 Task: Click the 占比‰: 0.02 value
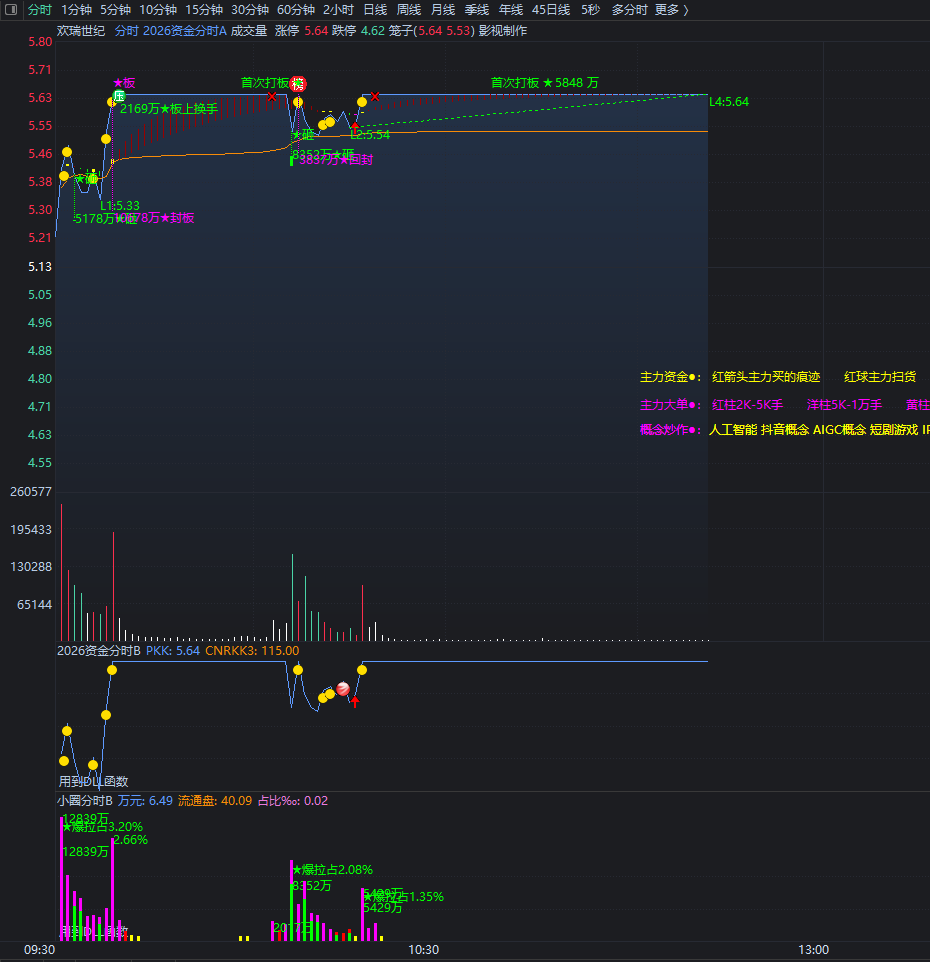pos(293,801)
